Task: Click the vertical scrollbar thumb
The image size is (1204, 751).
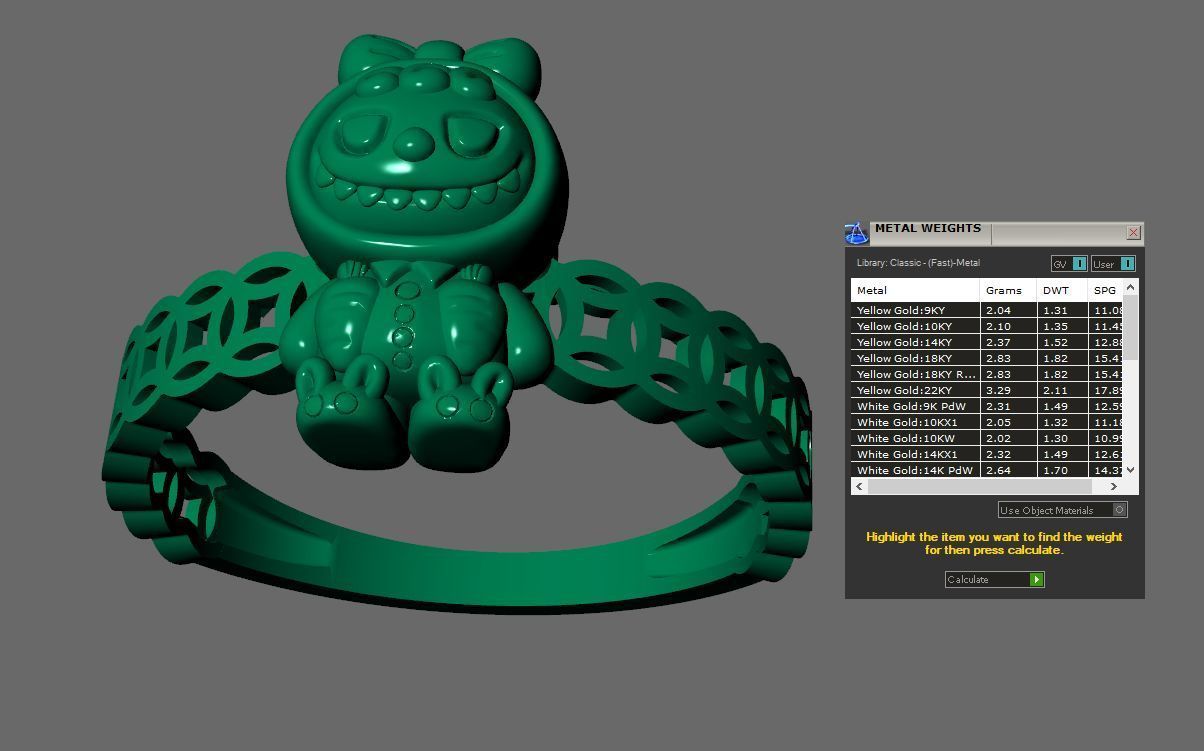Action: (1131, 327)
